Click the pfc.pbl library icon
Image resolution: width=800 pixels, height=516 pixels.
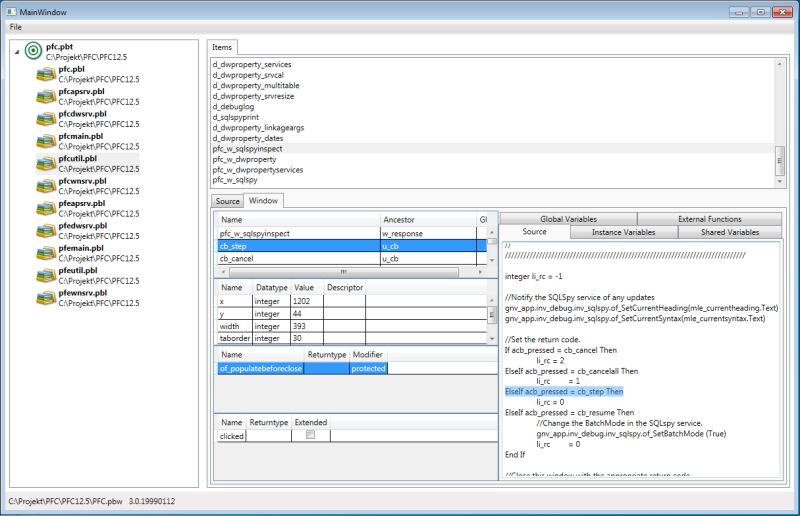pos(46,75)
